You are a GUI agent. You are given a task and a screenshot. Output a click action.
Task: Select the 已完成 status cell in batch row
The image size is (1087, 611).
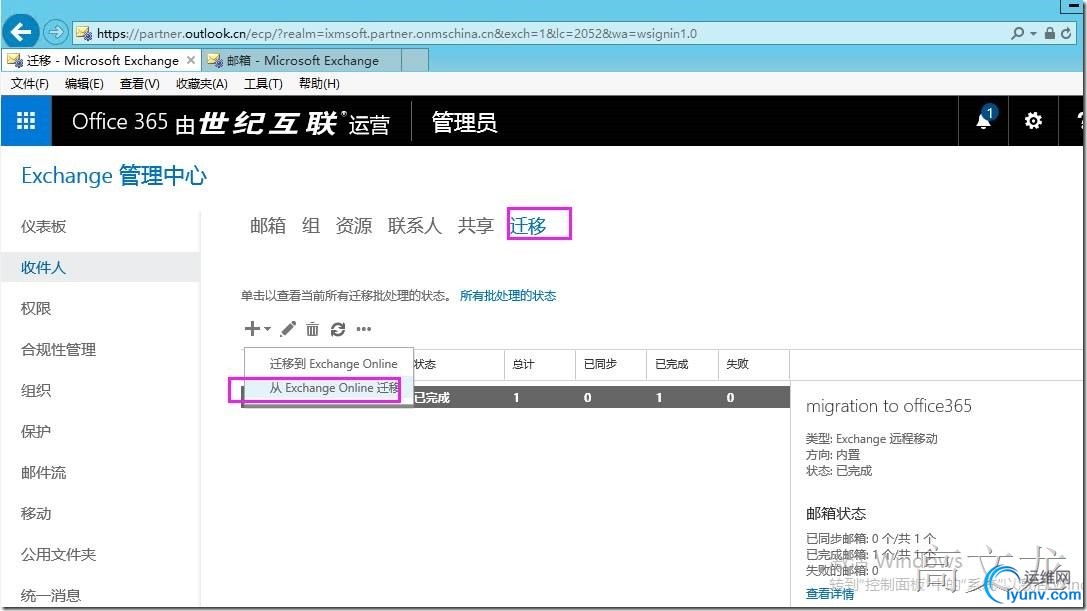tap(432, 398)
